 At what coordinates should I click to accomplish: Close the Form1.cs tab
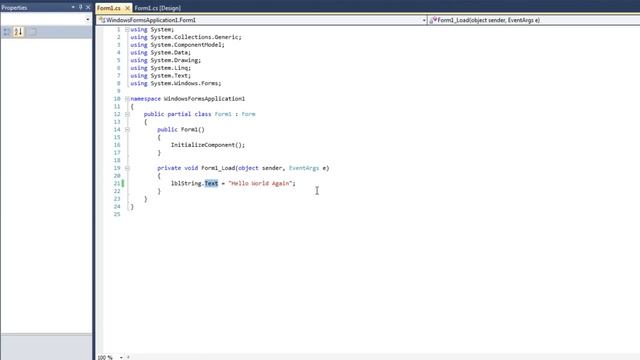pos(127,8)
